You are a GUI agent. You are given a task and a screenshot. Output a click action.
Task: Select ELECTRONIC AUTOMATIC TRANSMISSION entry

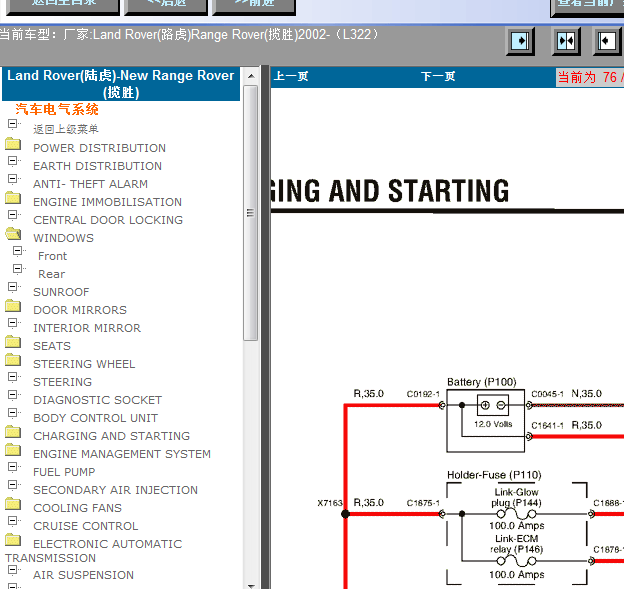point(94,551)
